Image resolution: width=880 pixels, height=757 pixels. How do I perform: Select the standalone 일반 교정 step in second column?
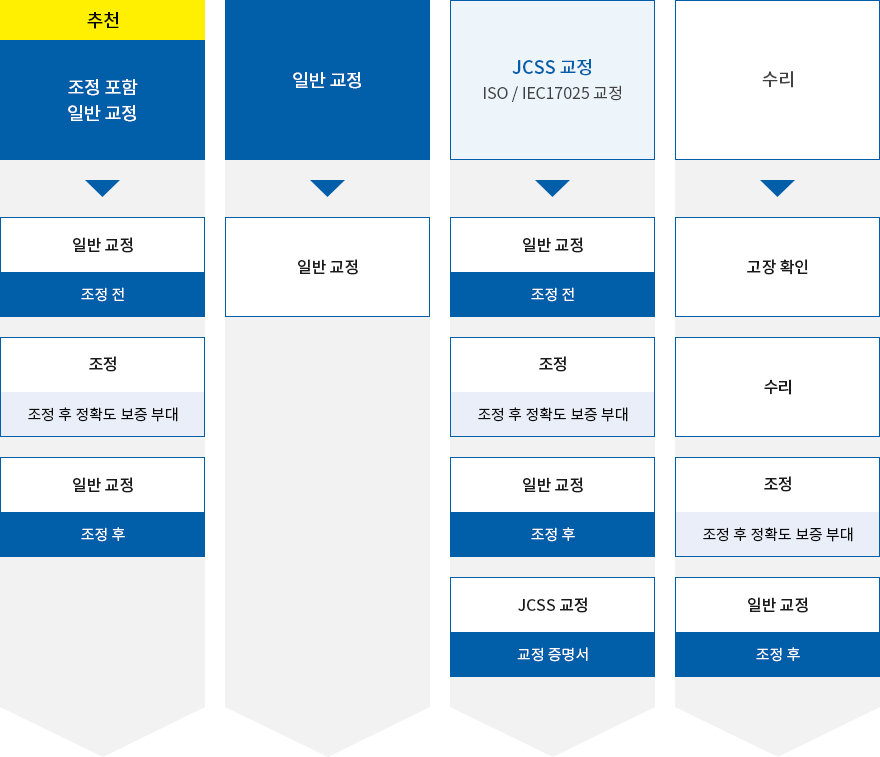(327, 267)
